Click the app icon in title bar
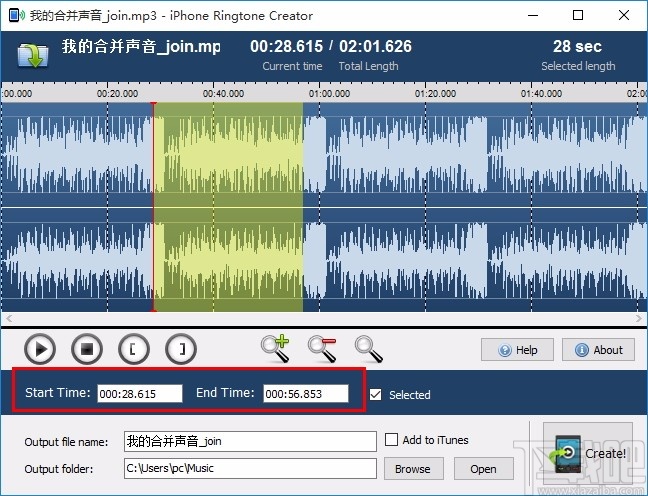Image resolution: width=648 pixels, height=496 pixels. (x=17, y=16)
